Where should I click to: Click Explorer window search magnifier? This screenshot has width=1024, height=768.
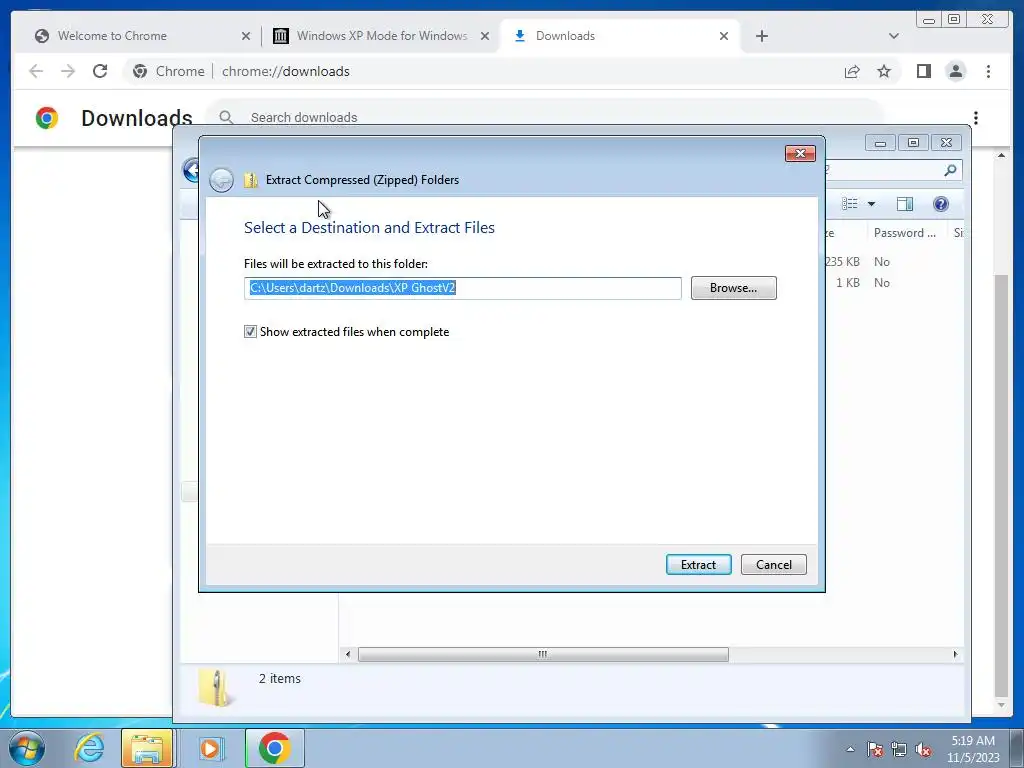tap(950, 170)
